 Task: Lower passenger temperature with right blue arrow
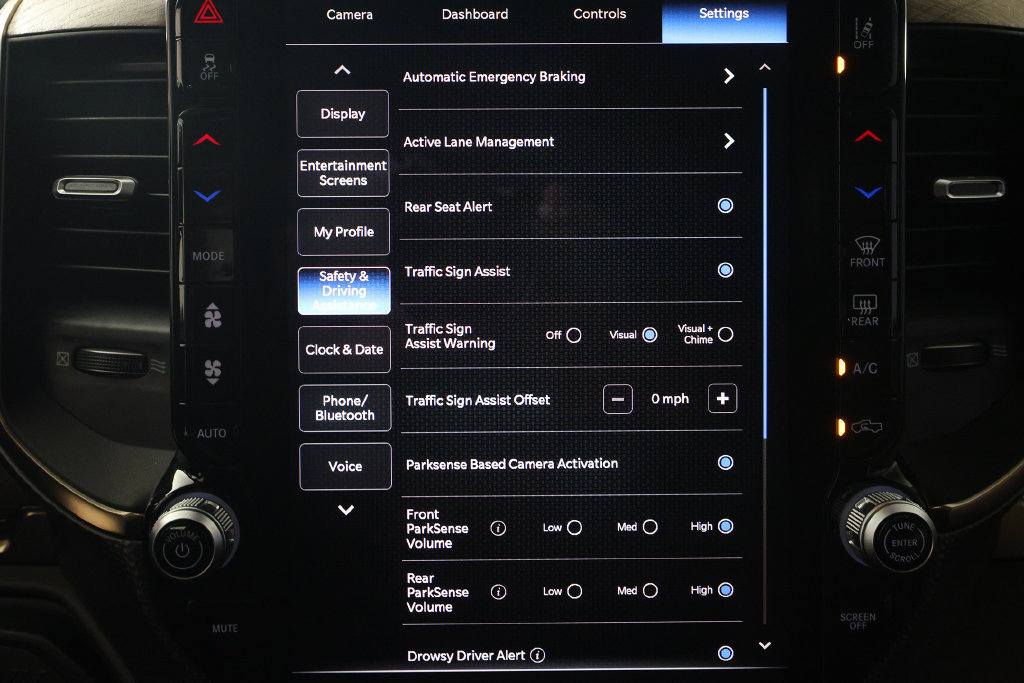point(869,192)
